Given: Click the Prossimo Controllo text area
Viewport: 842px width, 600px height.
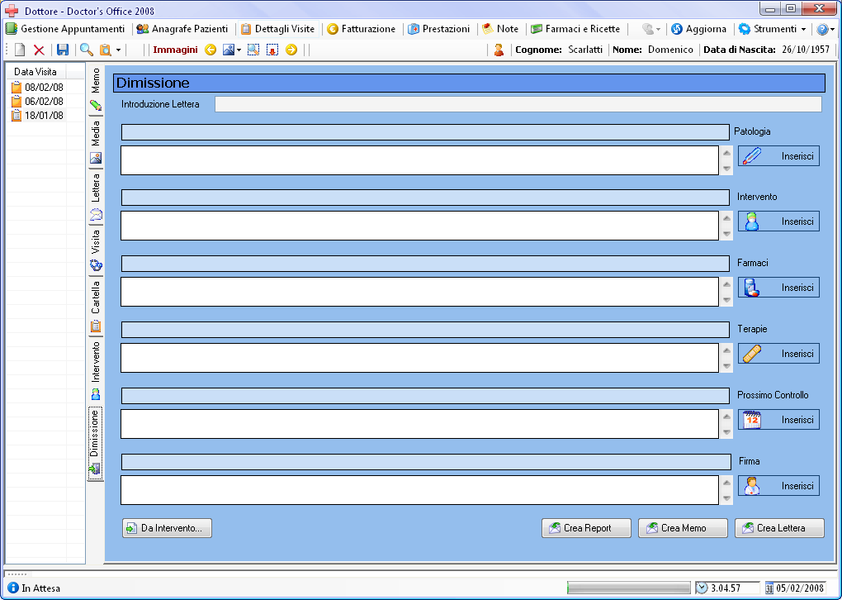Looking at the screenshot, I should pyautogui.click(x=419, y=424).
